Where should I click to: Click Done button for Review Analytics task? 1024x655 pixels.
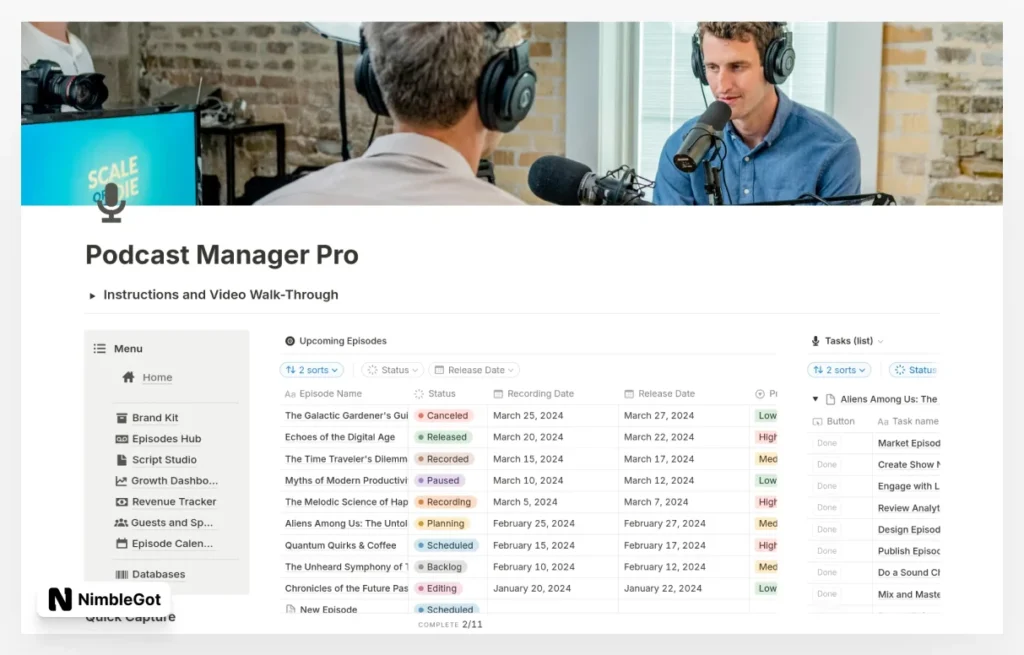827,507
